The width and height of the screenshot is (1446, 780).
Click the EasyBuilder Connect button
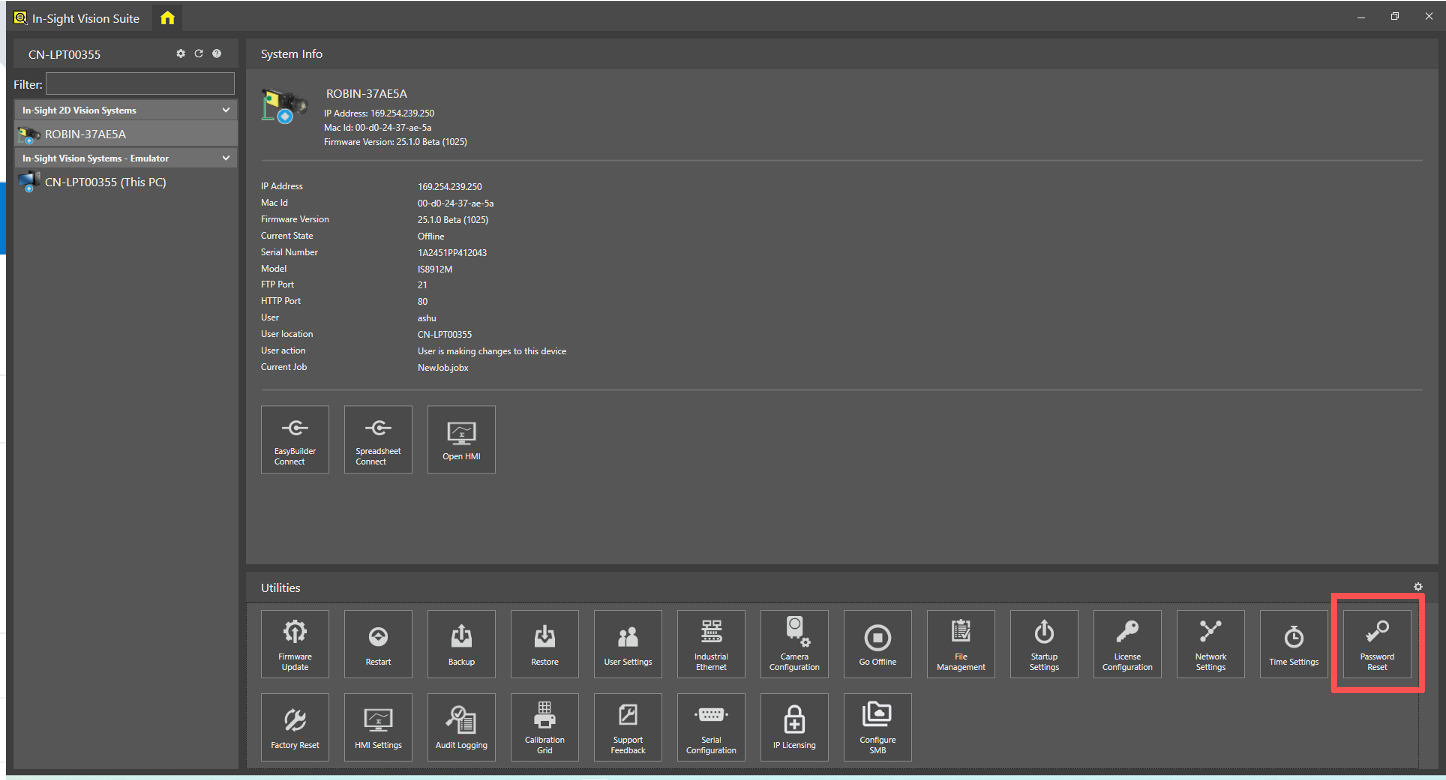295,439
